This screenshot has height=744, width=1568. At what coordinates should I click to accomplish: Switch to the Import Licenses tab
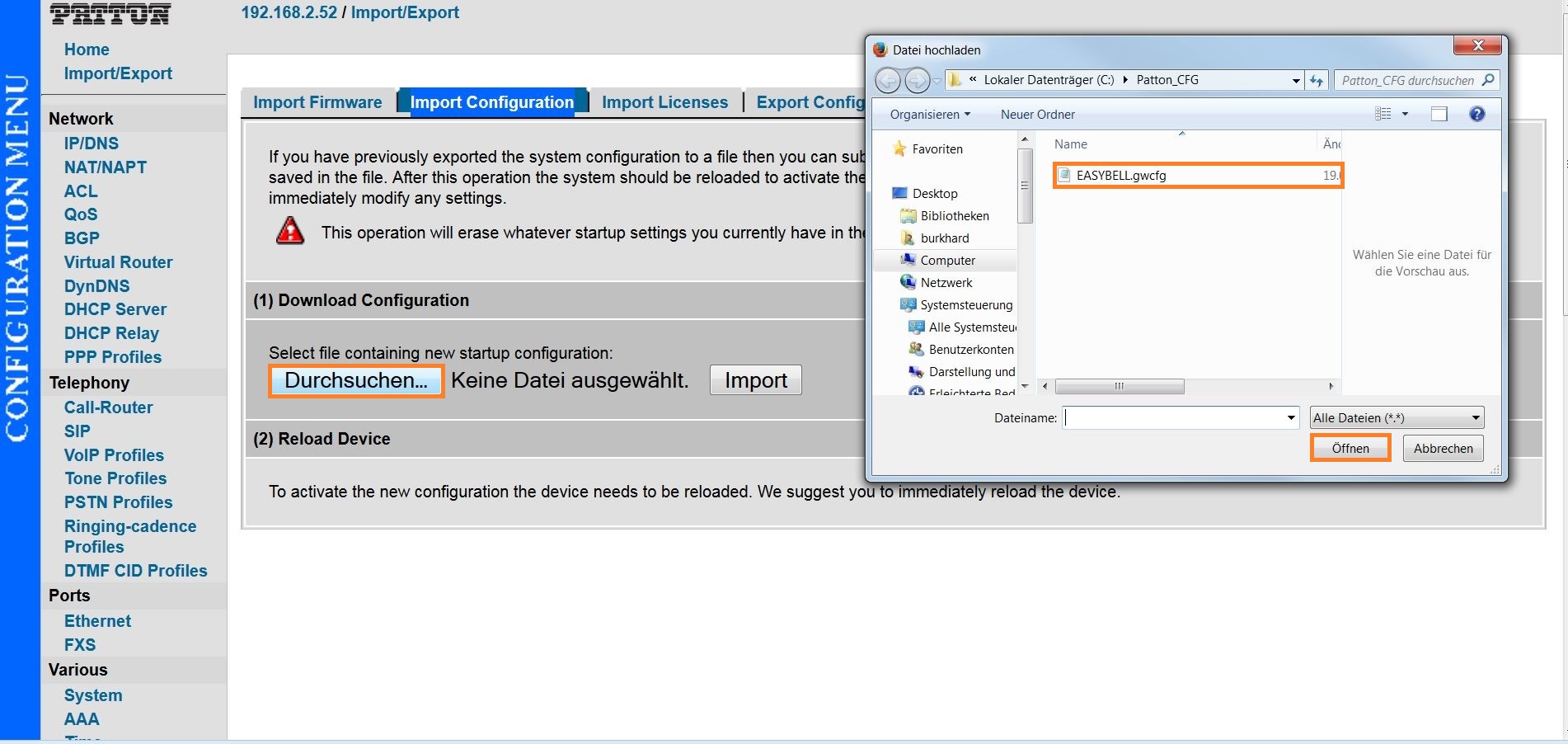pyautogui.click(x=664, y=101)
